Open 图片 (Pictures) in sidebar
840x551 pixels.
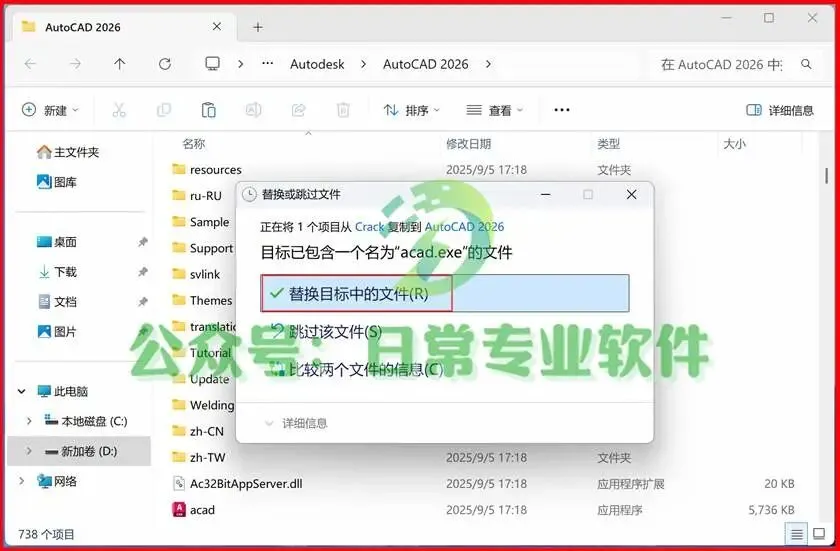click(x=56, y=332)
